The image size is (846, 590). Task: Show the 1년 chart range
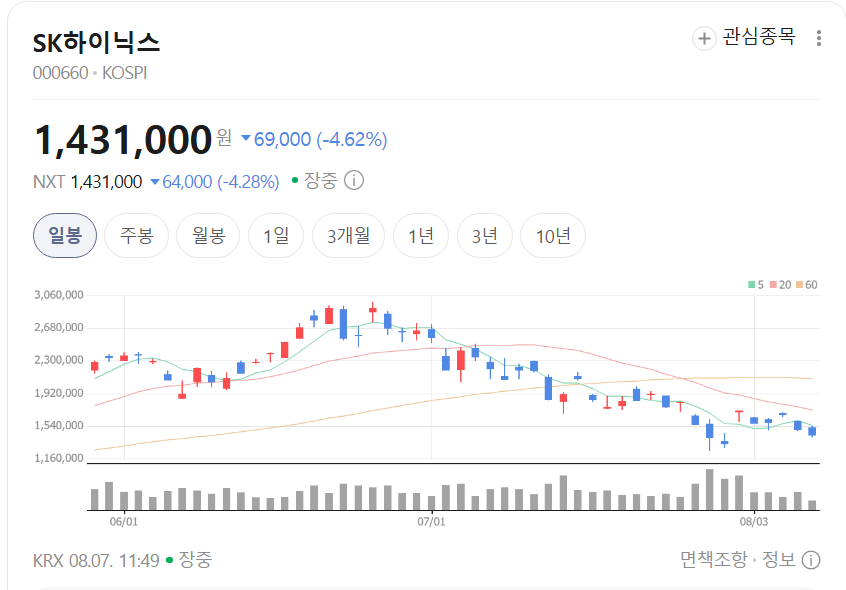[421, 236]
